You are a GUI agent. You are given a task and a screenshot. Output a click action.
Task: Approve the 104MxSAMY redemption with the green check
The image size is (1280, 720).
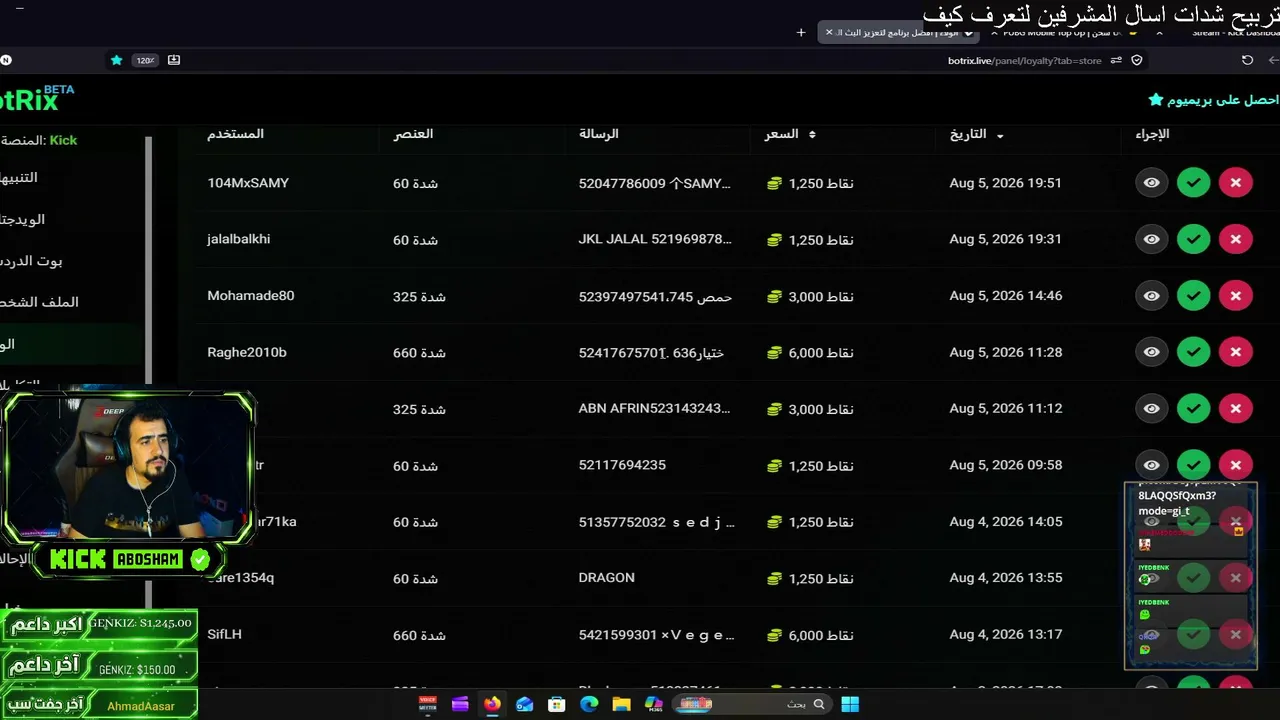point(1193,183)
